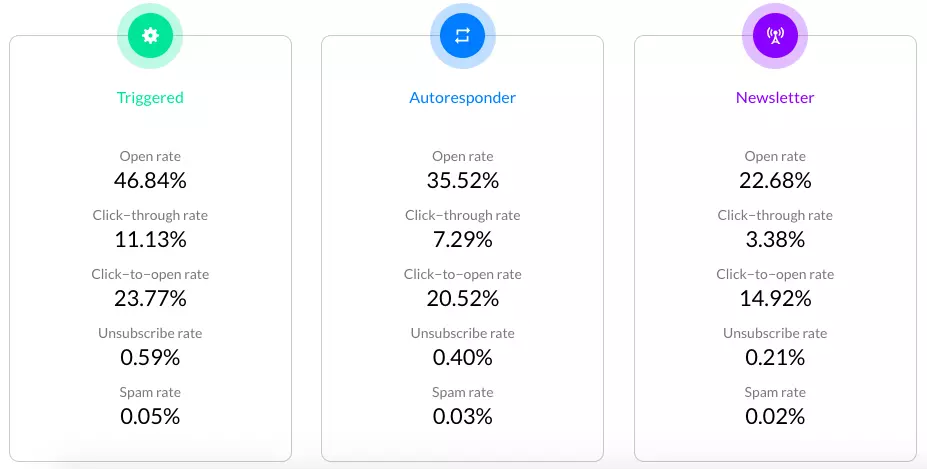The height and width of the screenshot is (469, 927).
Task: Open the Autoresponder heading link
Action: point(462,98)
